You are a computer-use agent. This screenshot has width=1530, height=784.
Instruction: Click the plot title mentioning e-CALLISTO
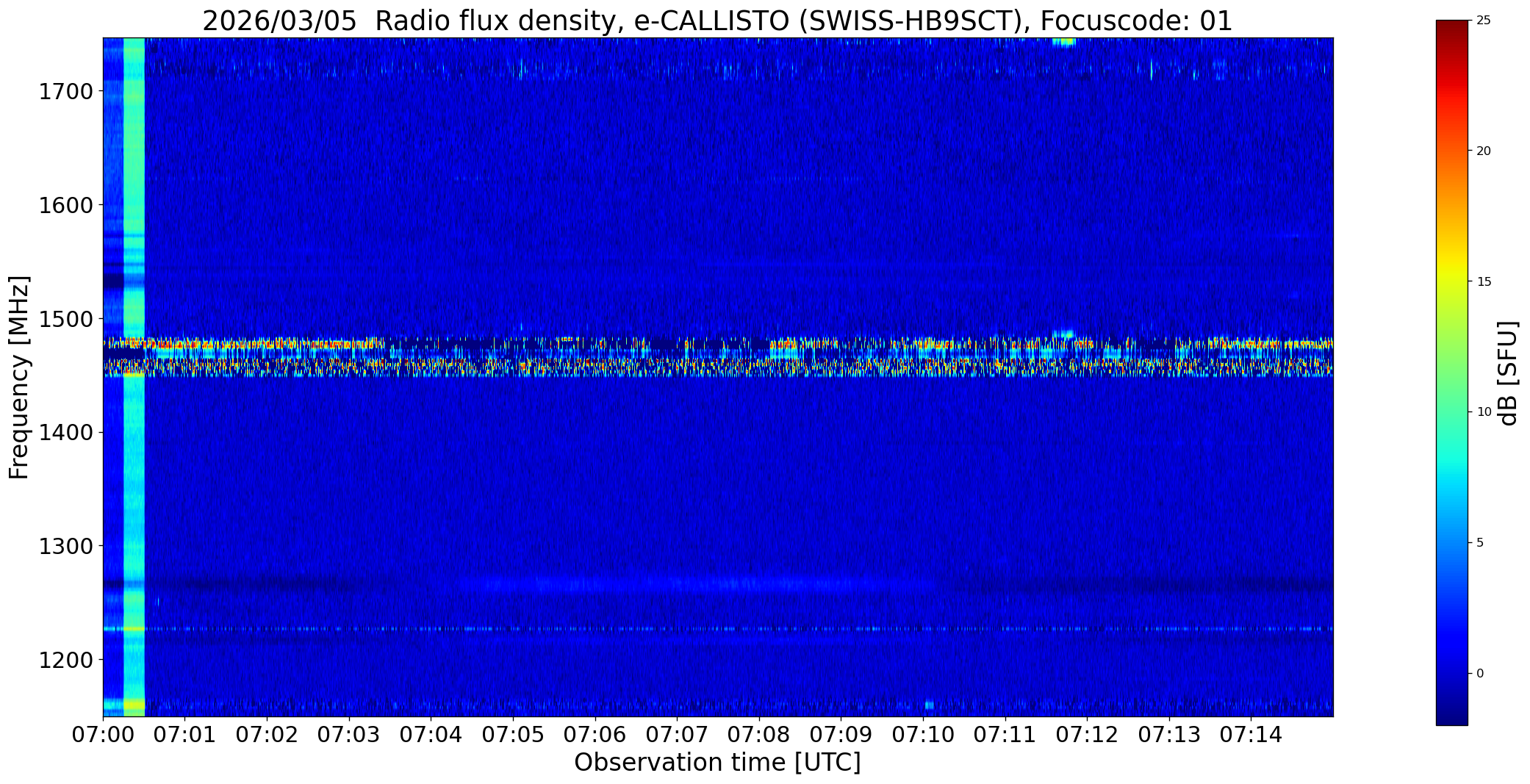click(717, 21)
